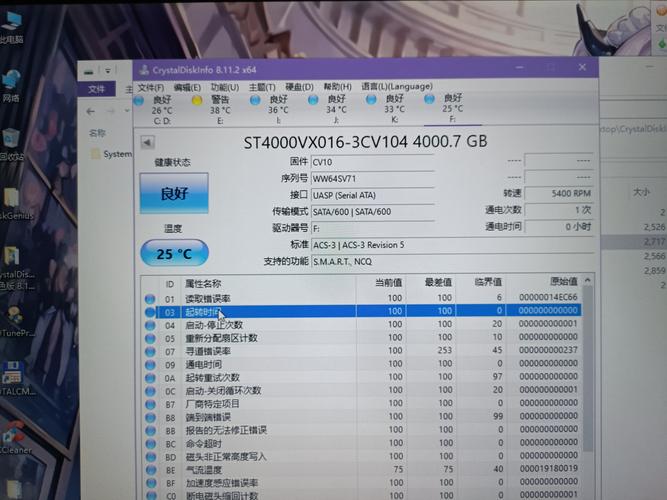Open 文件 tab in File Explorer window

coord(97,89)
